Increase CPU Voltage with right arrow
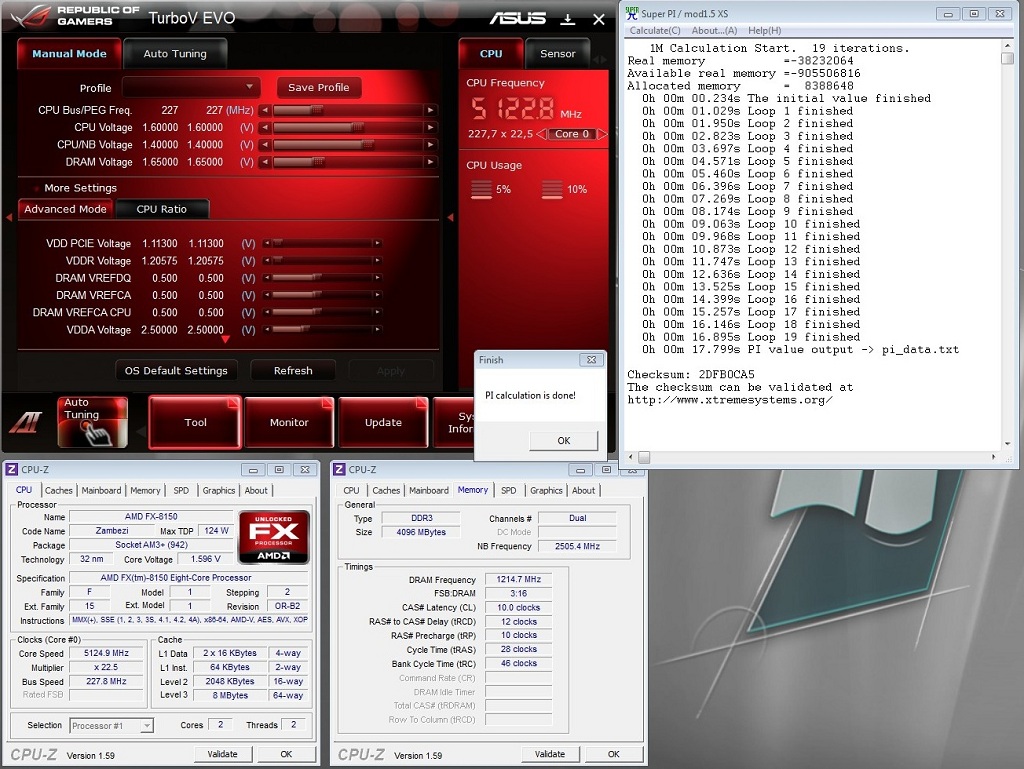This screenshot has width=1024, height=769. (x=430, y=127)
